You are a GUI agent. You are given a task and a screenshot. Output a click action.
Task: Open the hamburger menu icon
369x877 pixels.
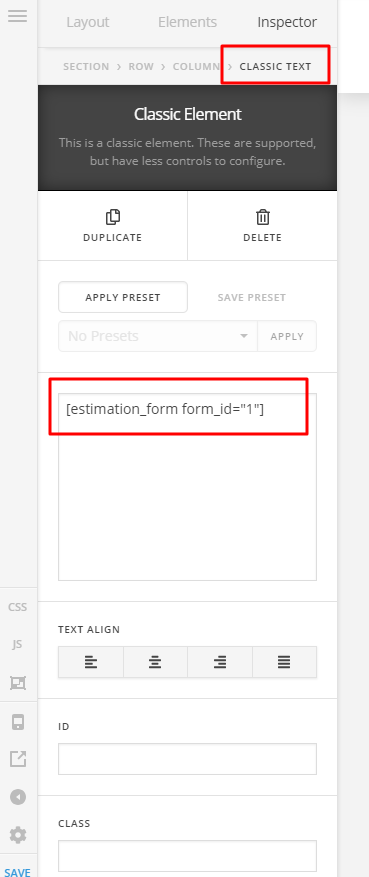(17, 16)
